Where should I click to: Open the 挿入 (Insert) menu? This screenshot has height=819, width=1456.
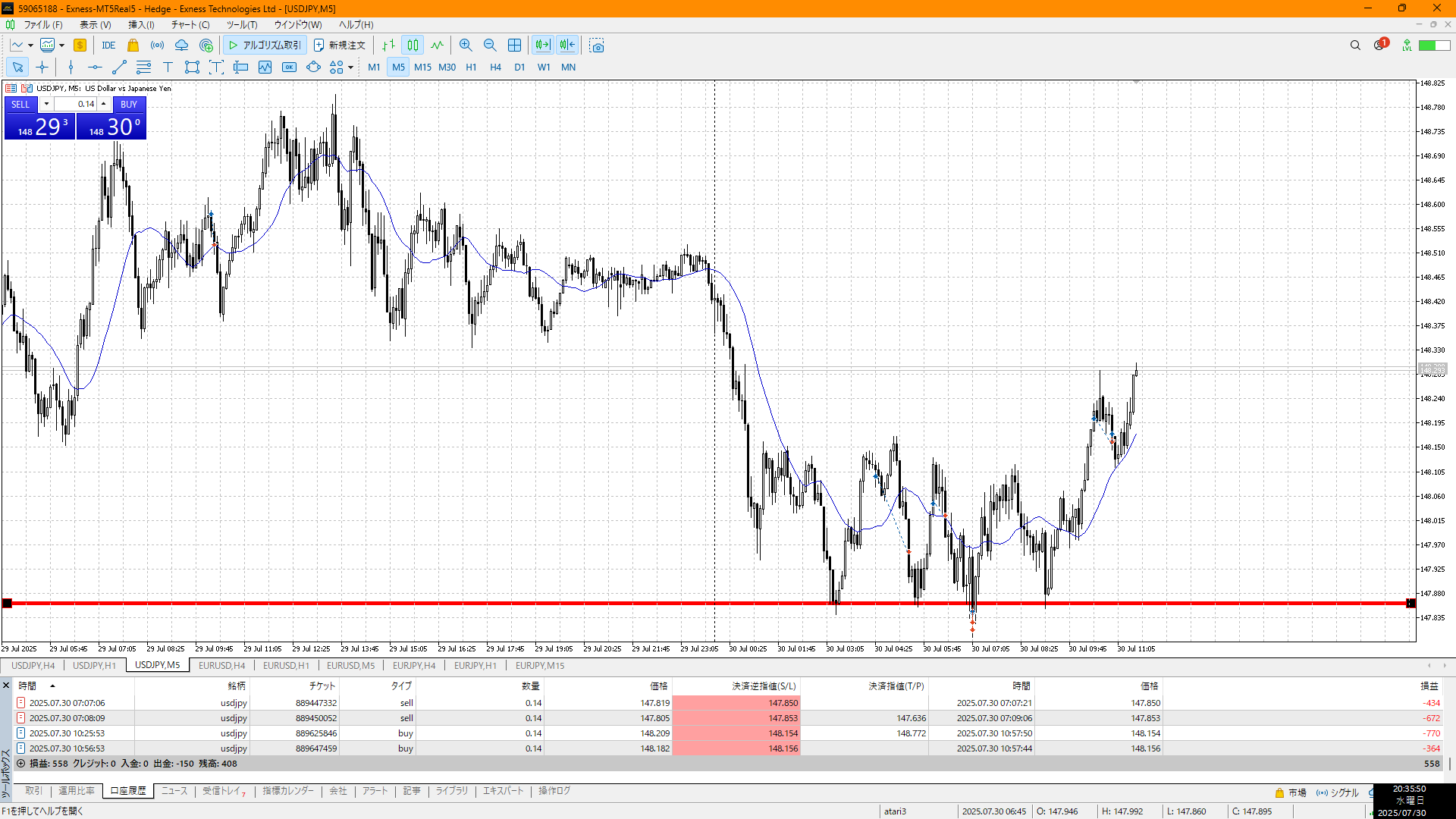(x=141, y=25)
